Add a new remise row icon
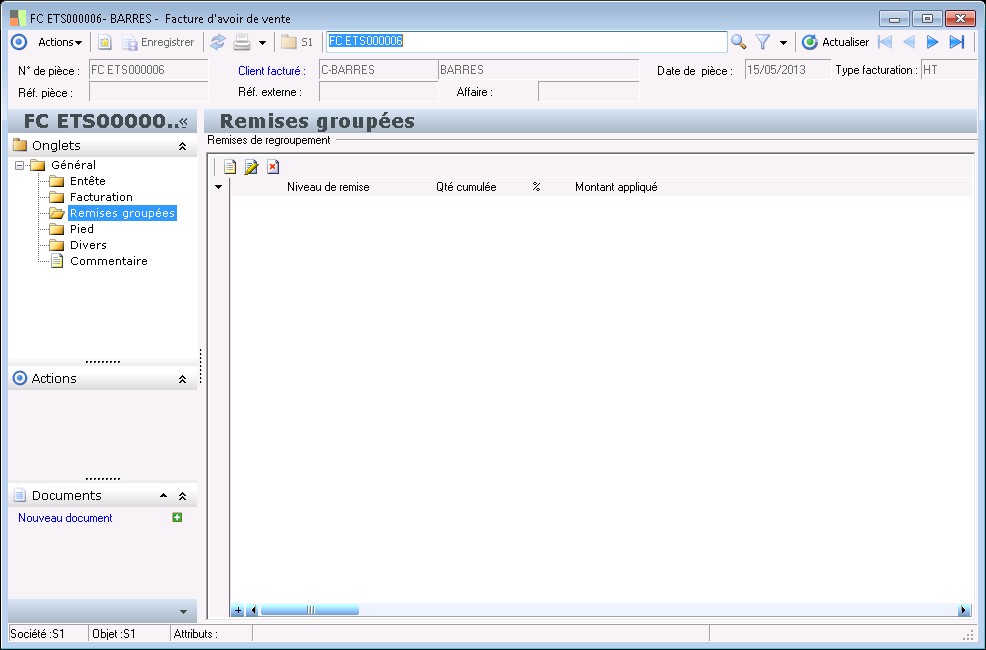 pos(230,167)
